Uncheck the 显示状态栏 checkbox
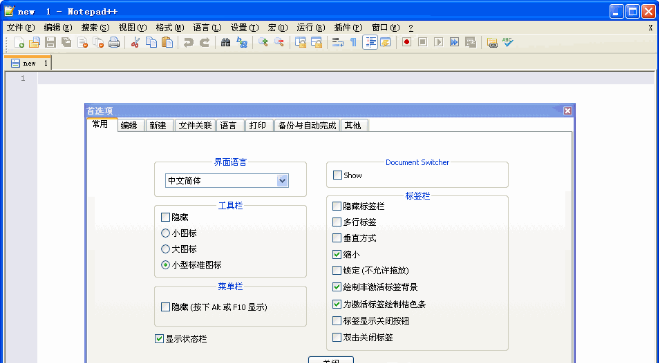Image resolution: width=659 pixels, height=363 pixels. click(x=159, y=339)
